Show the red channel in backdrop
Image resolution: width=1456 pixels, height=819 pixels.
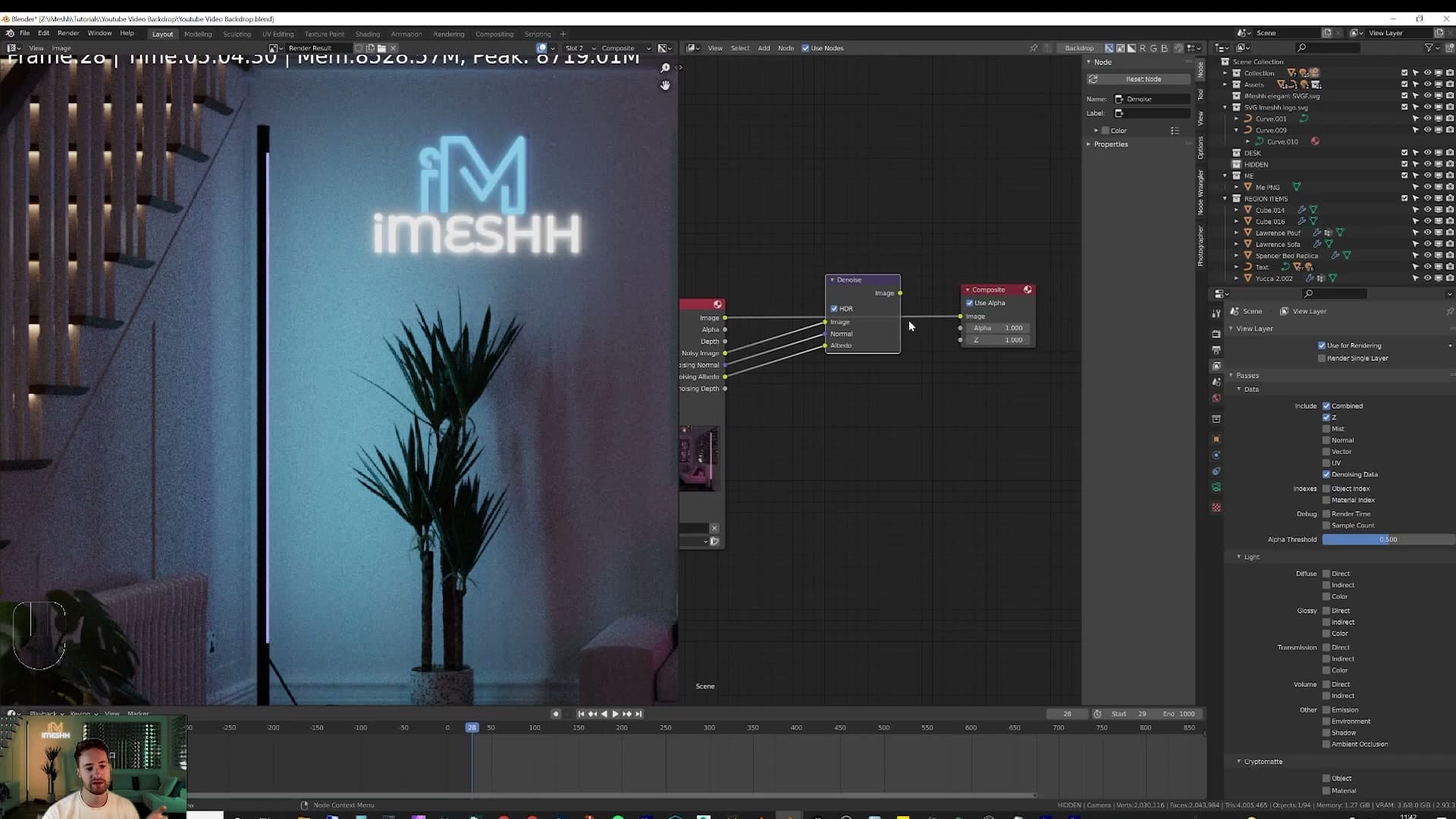coord(1143,48)
